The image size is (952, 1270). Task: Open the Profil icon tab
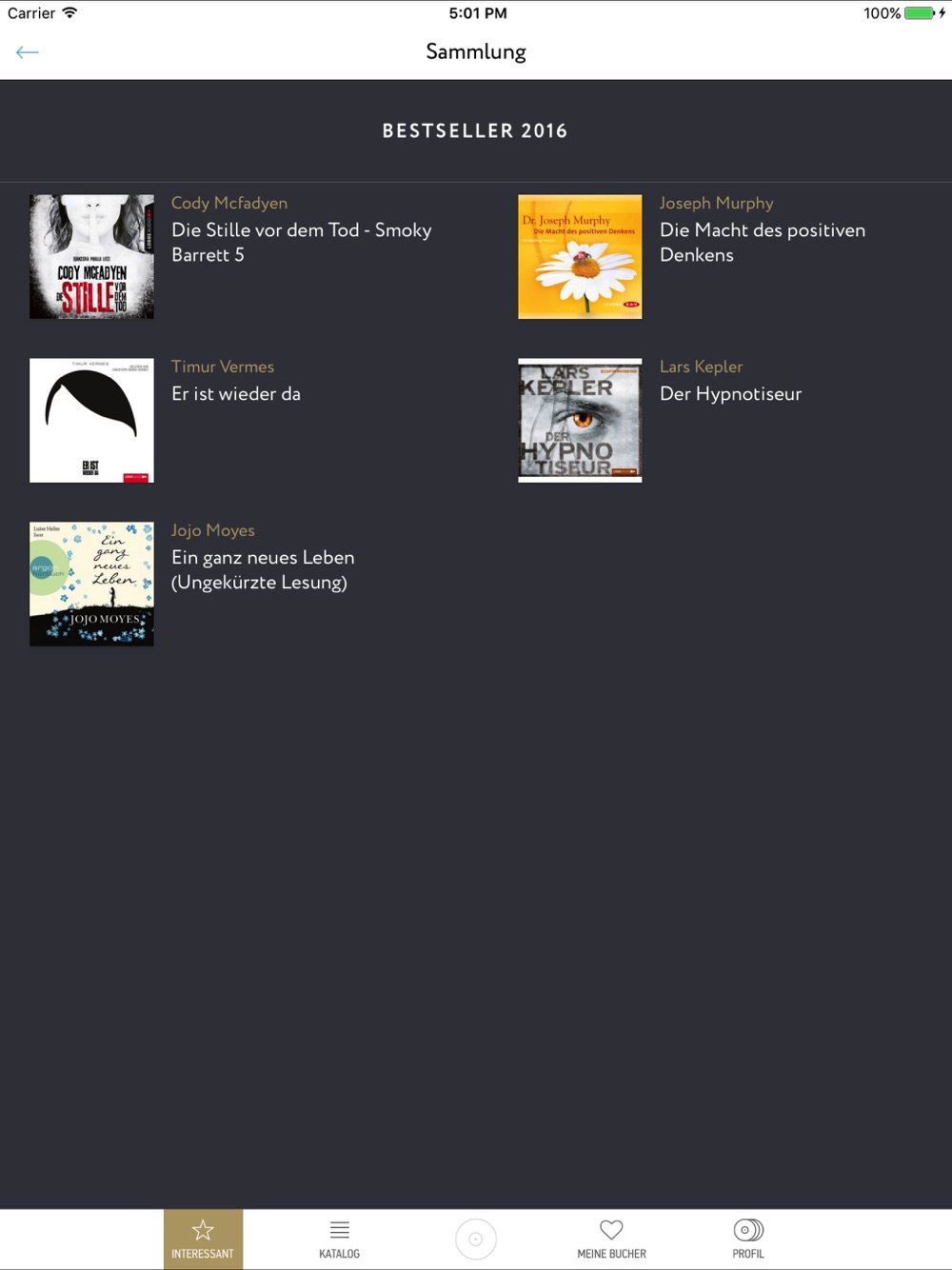coord(748,1239)
